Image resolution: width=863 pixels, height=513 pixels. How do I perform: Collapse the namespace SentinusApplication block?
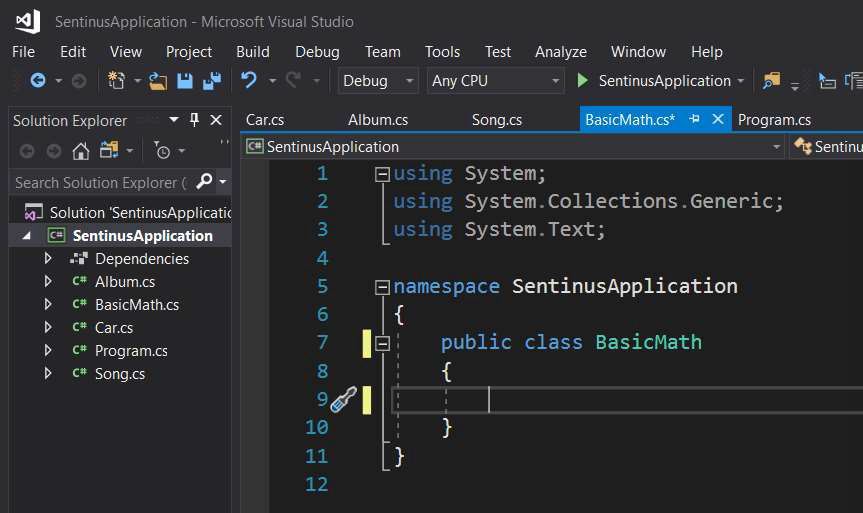[382, 287]
